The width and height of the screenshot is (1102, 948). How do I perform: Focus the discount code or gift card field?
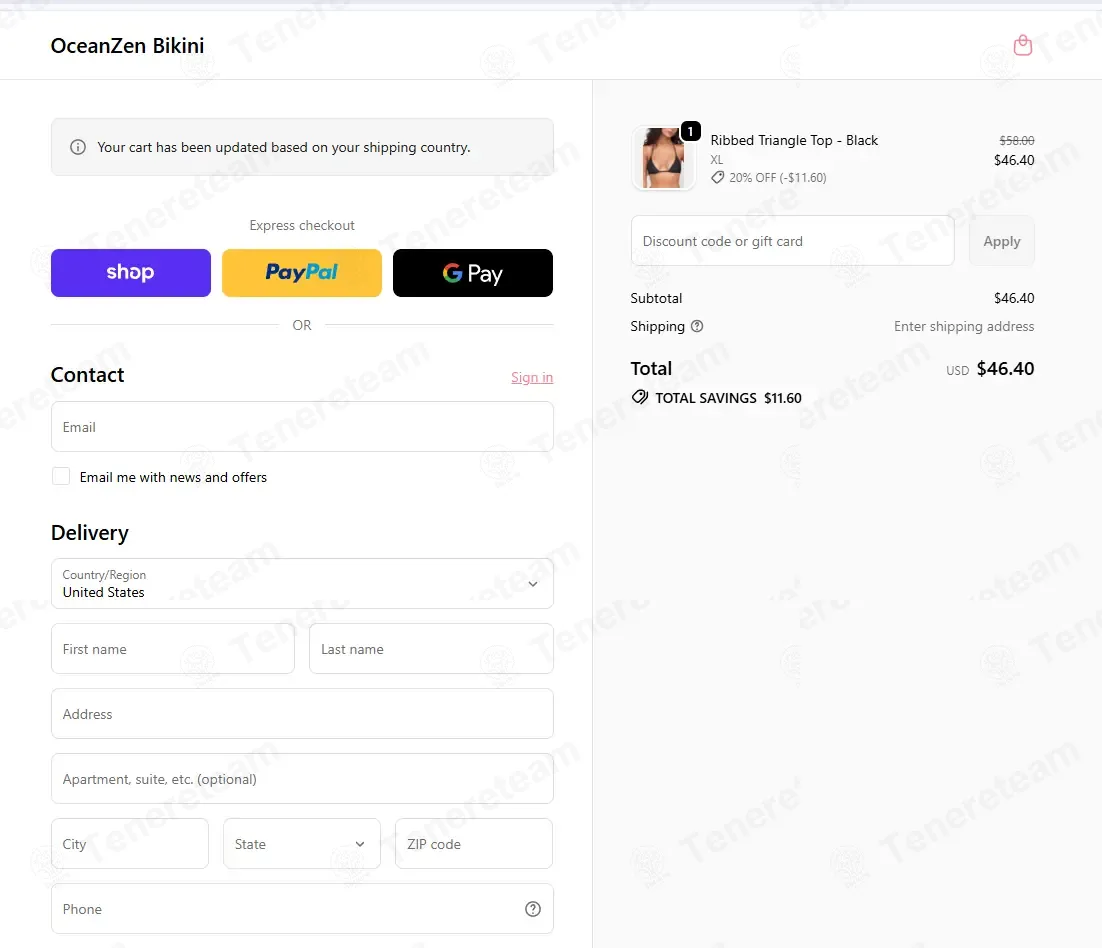[x=792, y=241]
